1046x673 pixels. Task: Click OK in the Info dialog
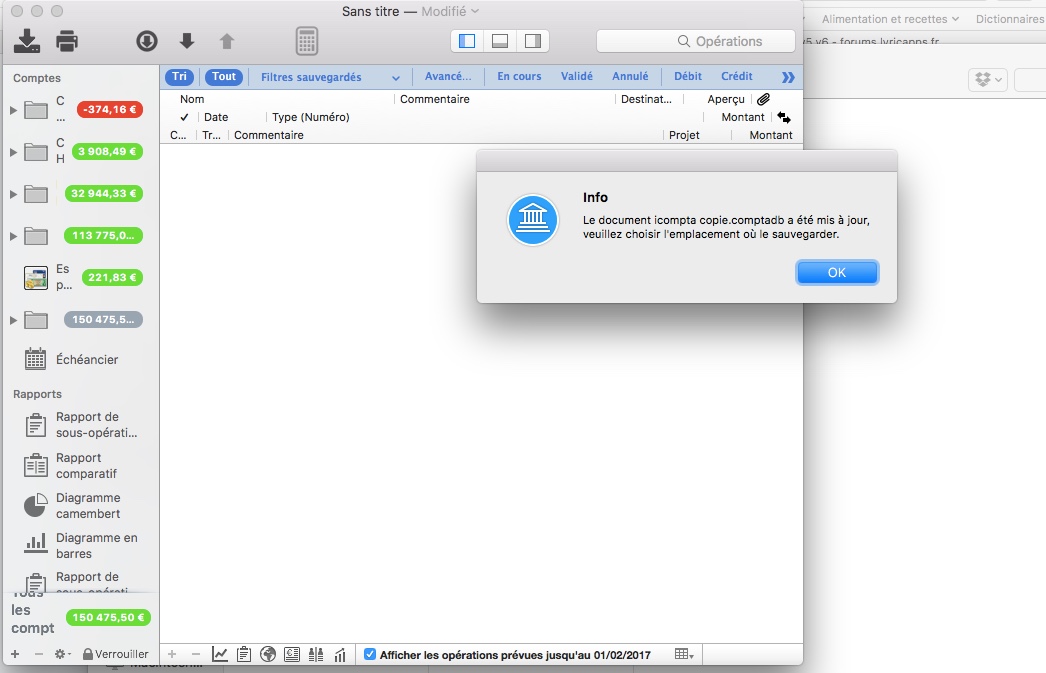[x=837, y=272]
